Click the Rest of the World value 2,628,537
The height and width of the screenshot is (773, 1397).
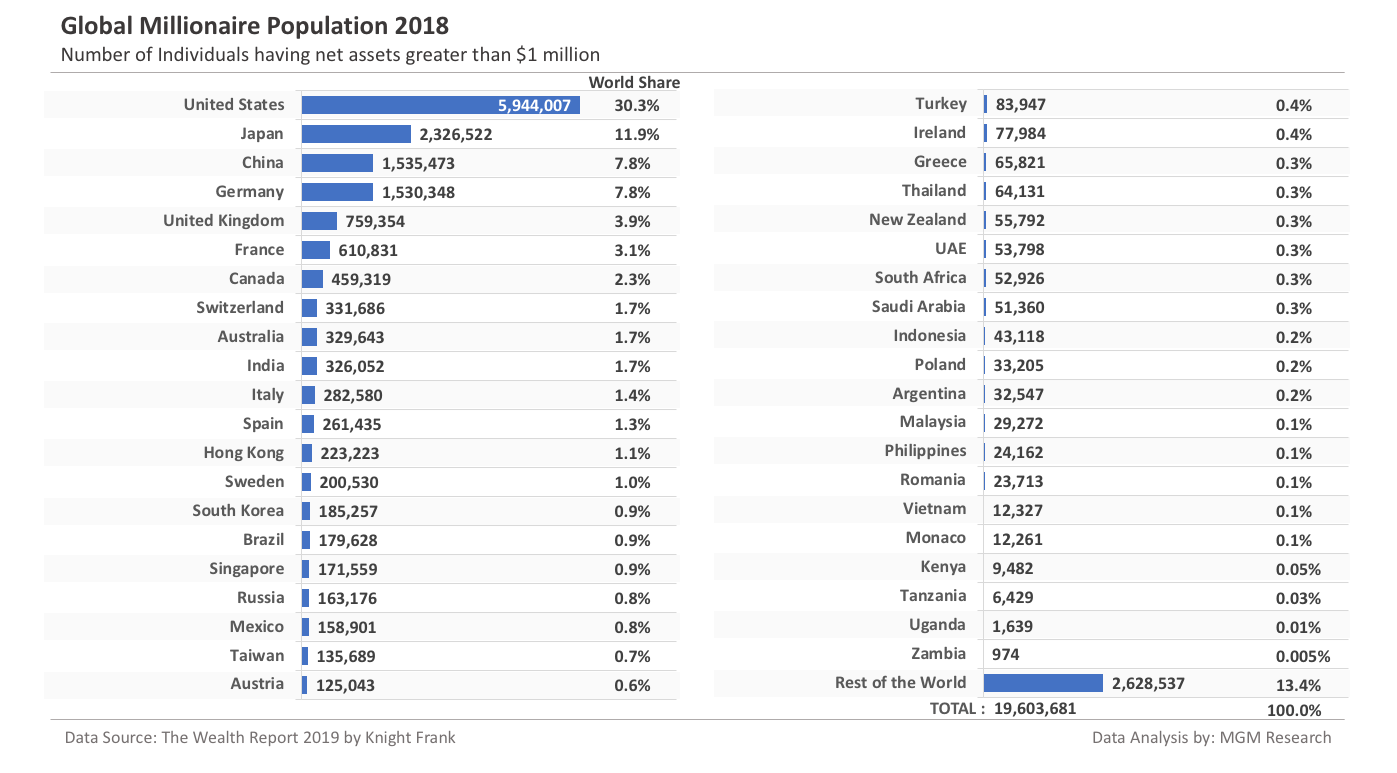click(1148, 685)
